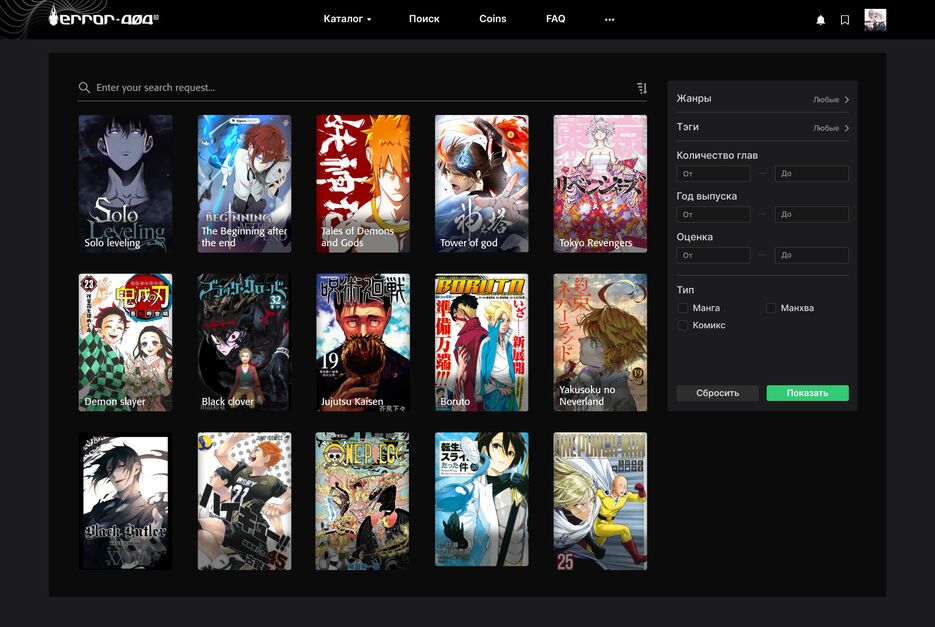
Task: Open the One Punch Man cover
Action: [x=600, y=501]
